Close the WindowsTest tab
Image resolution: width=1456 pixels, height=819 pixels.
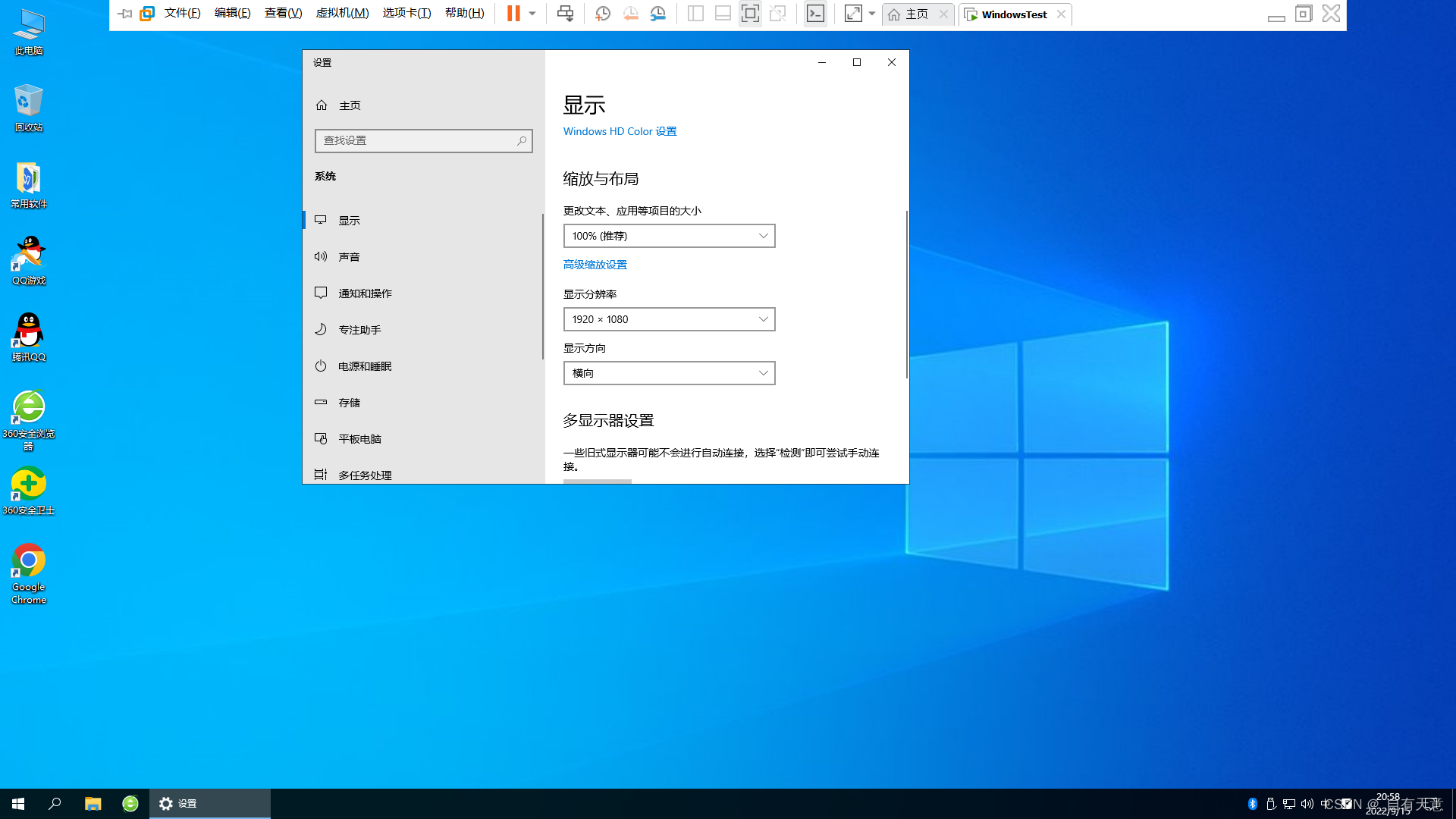(x=1061, y=14)
